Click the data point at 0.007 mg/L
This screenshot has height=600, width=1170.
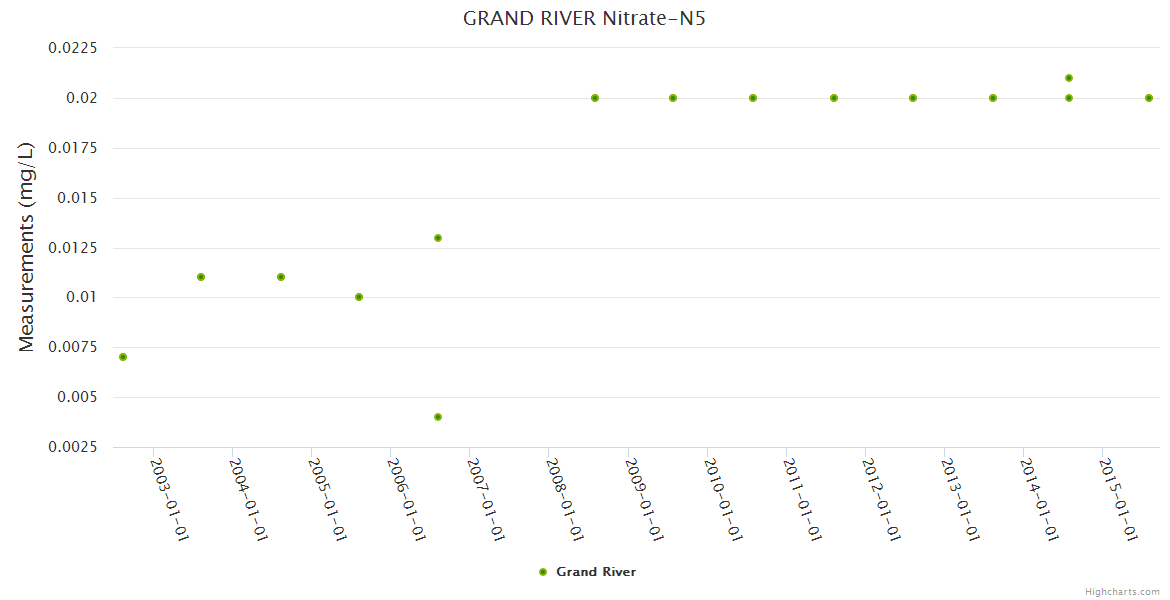(123, 357)
